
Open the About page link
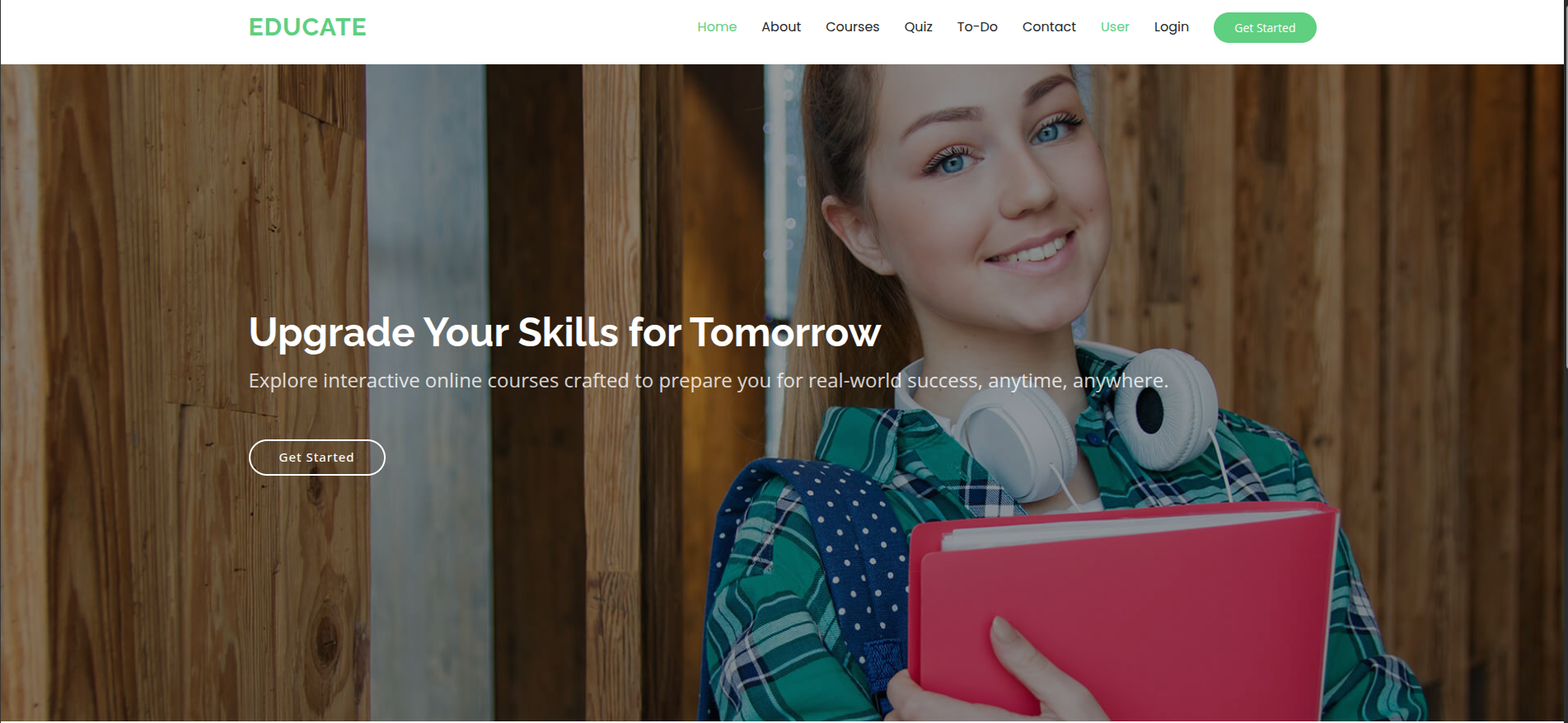click(x=781, y=27)
